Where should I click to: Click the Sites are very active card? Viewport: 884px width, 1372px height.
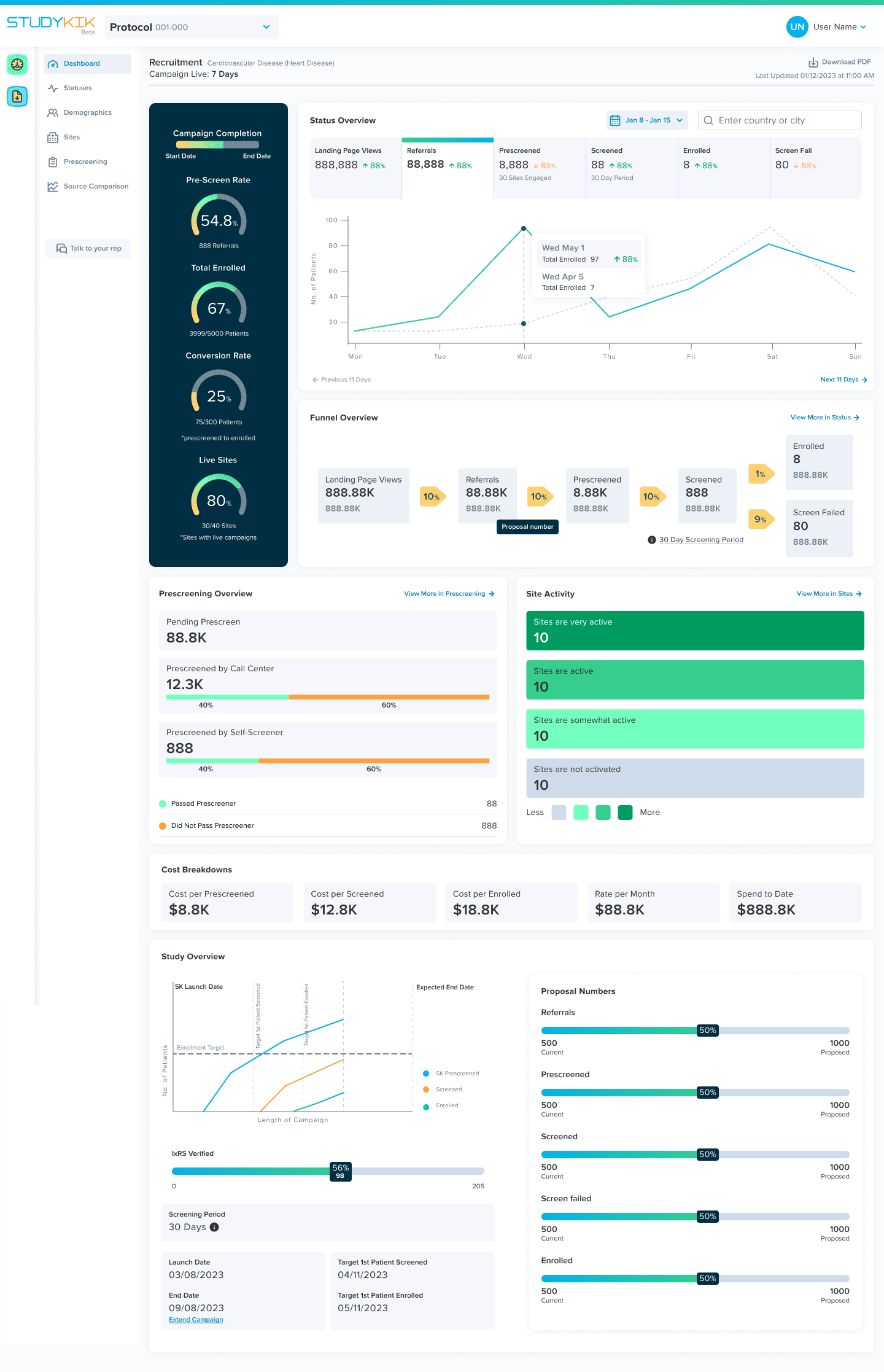[695, 631]
